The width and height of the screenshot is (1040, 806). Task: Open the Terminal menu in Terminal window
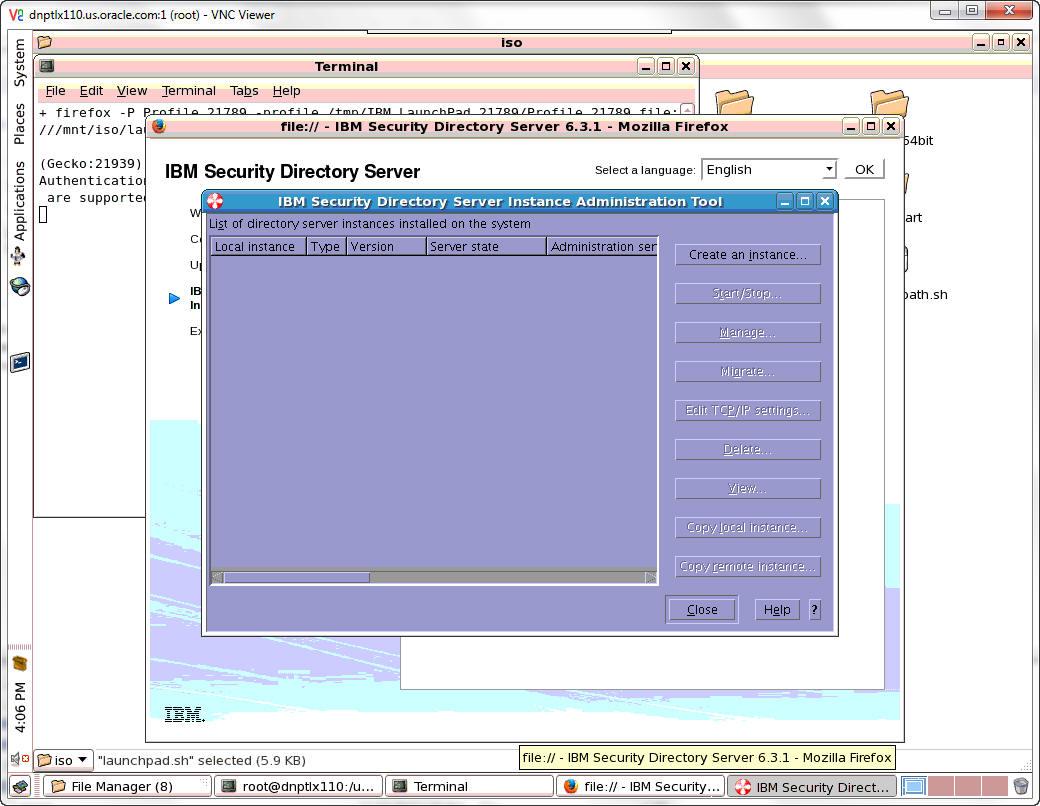coord(188,91)
